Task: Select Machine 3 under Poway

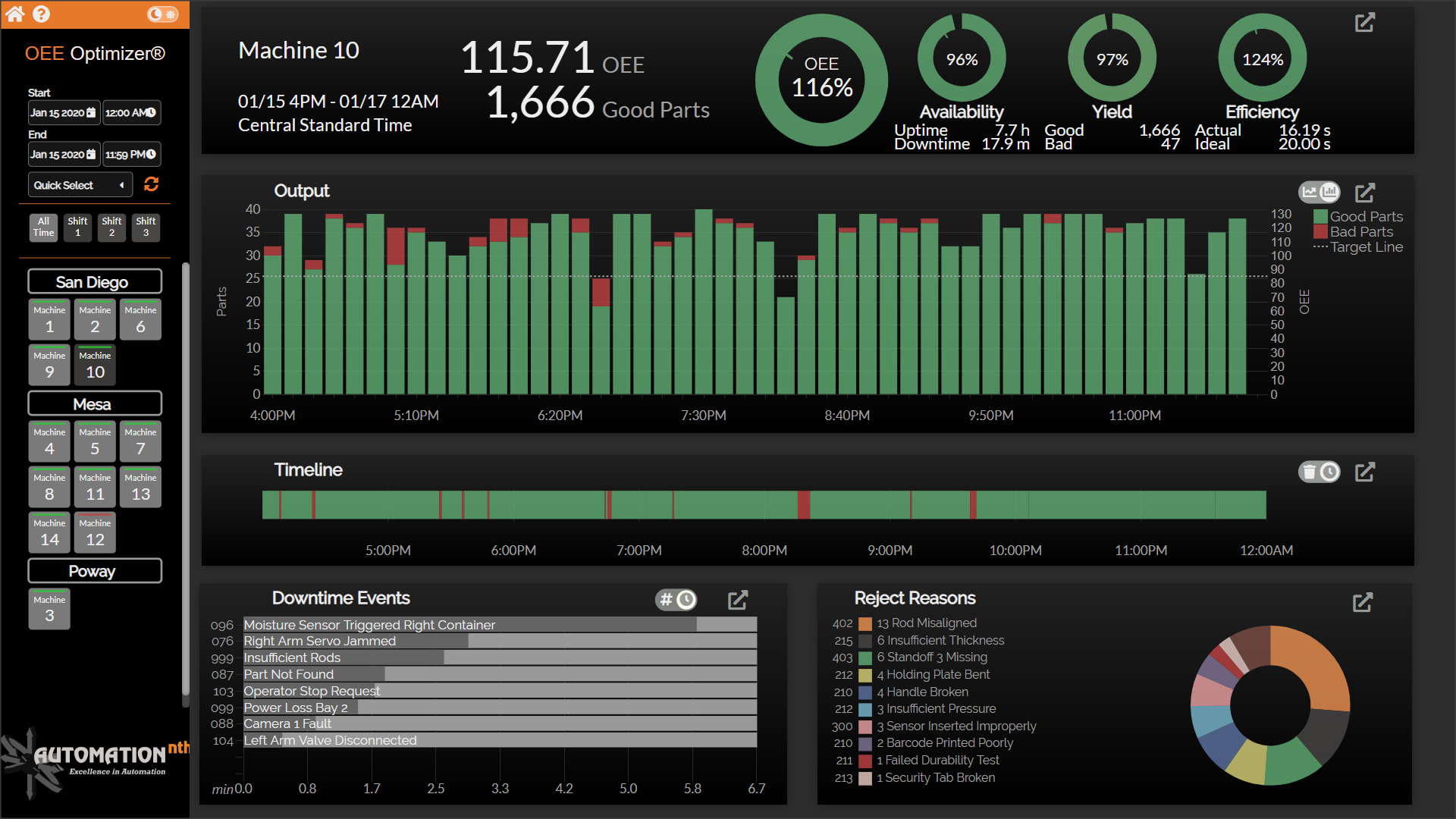Action: pyautogui.click(x=49, y=608)
